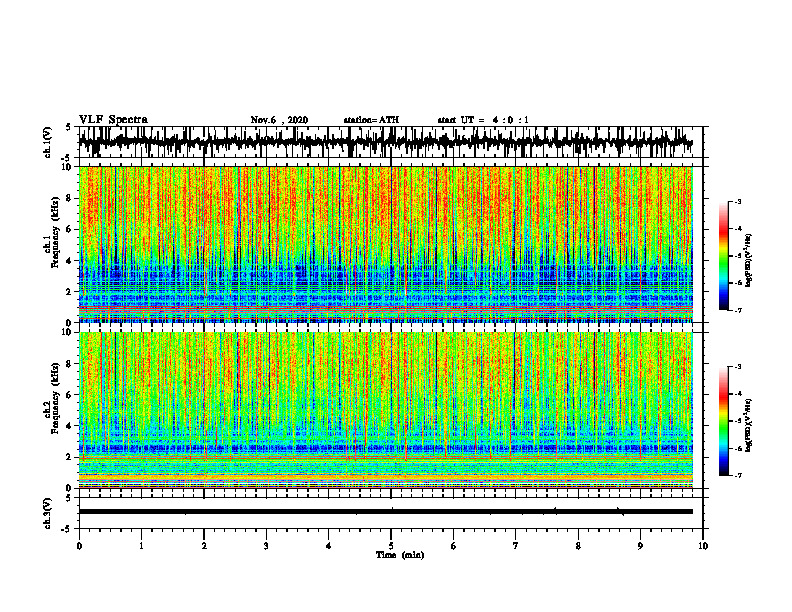Click the time axis tick label "10"

tap(703, 546)
